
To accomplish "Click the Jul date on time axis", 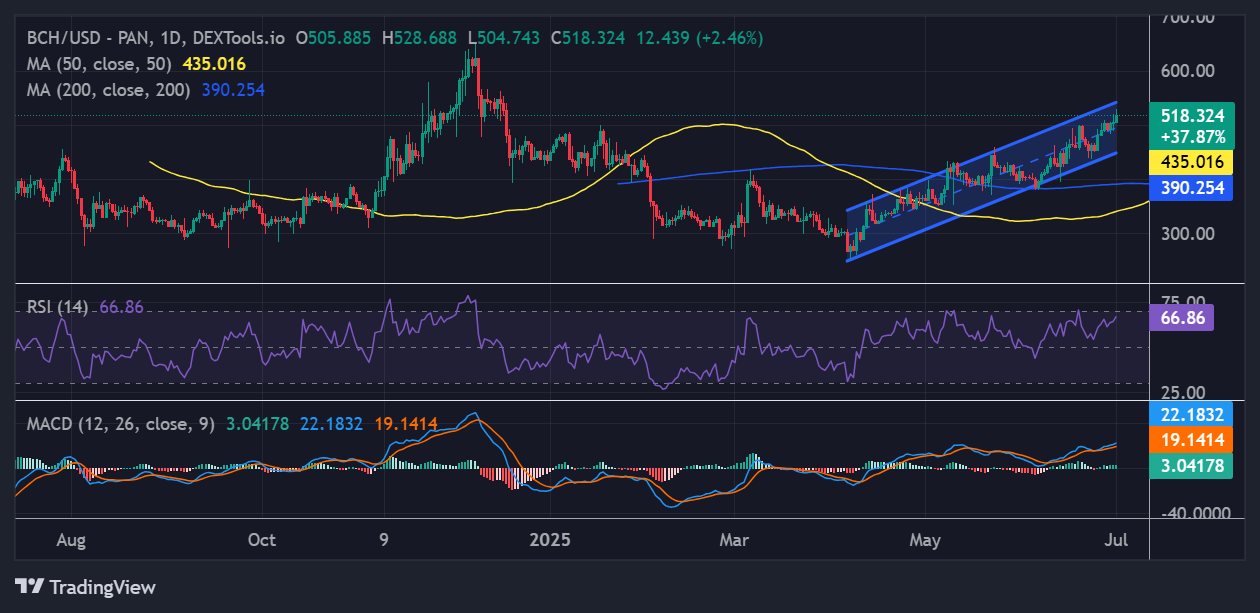I will tap(1116, 540).
